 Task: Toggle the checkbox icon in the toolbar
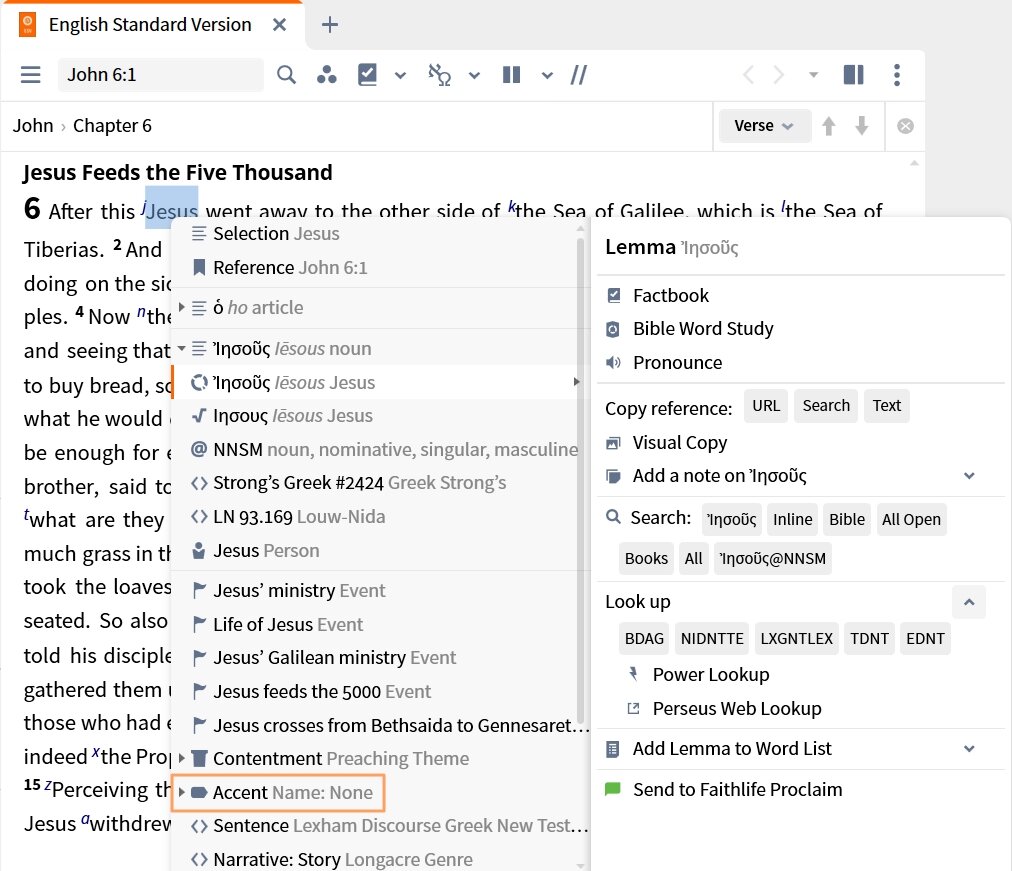368,75
